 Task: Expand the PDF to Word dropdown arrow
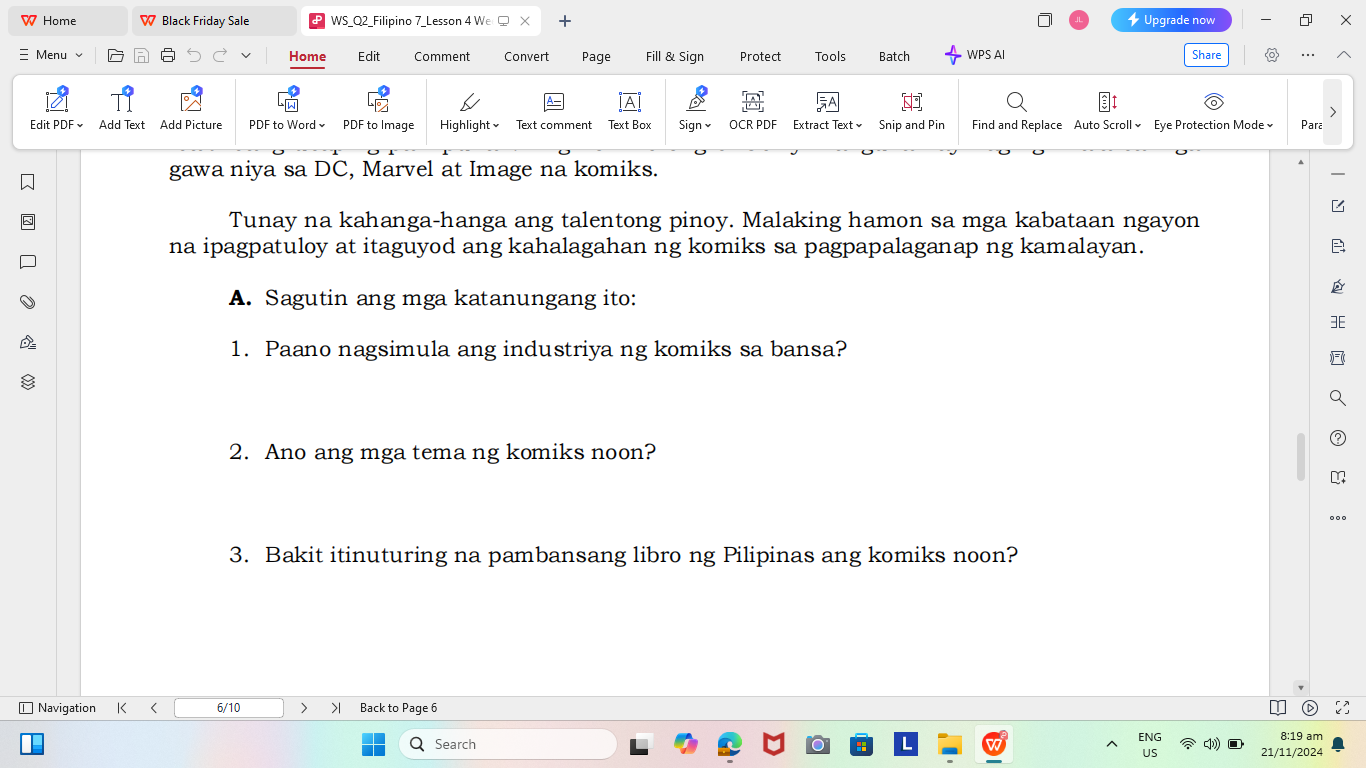(322, 126)
